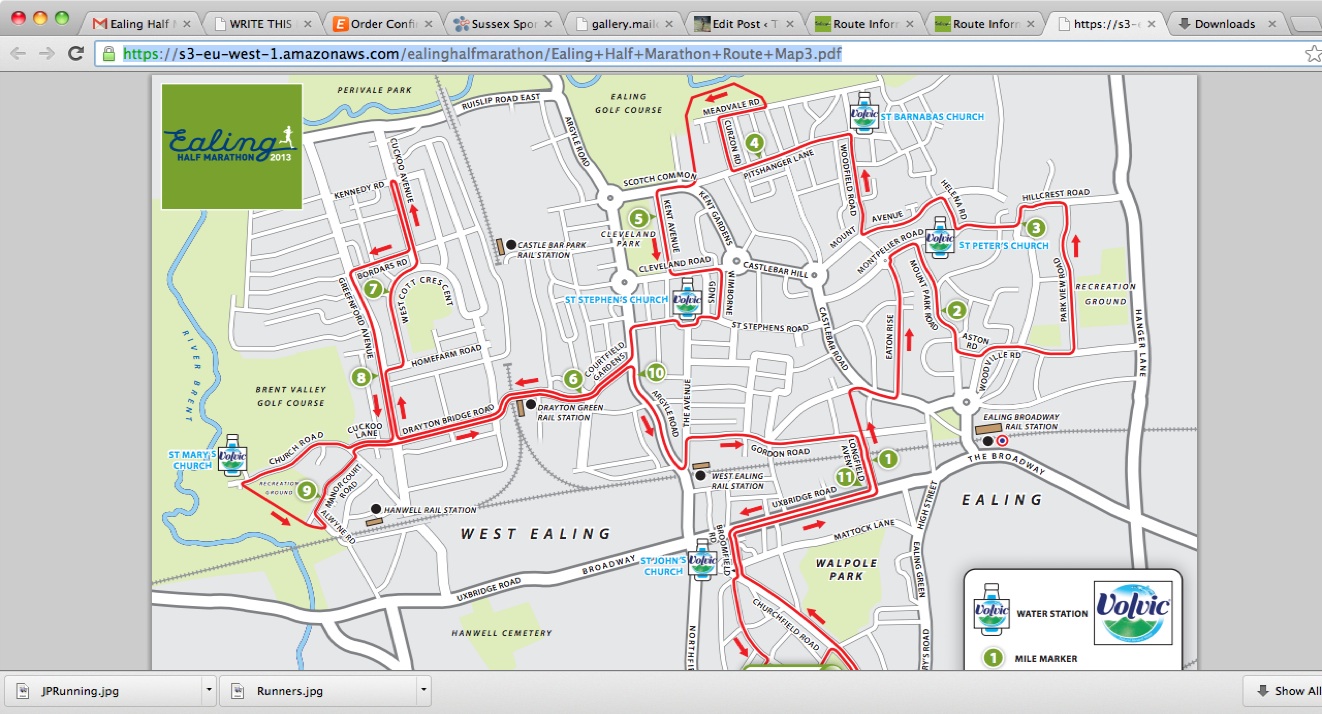Open the JPRunning.jpg download options arrow
The width and height of the screenshot is (1322, 714).
[x=207, y=690]
